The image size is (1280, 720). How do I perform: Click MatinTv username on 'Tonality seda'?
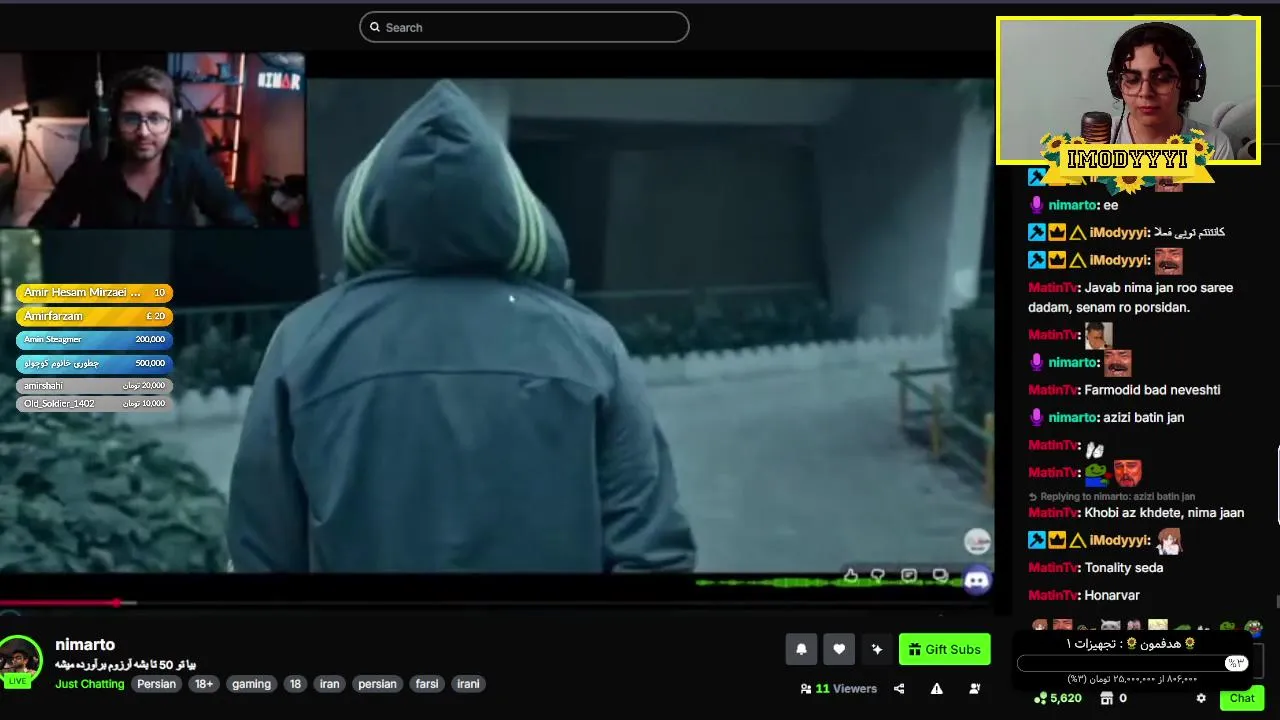pos(1053,568)
